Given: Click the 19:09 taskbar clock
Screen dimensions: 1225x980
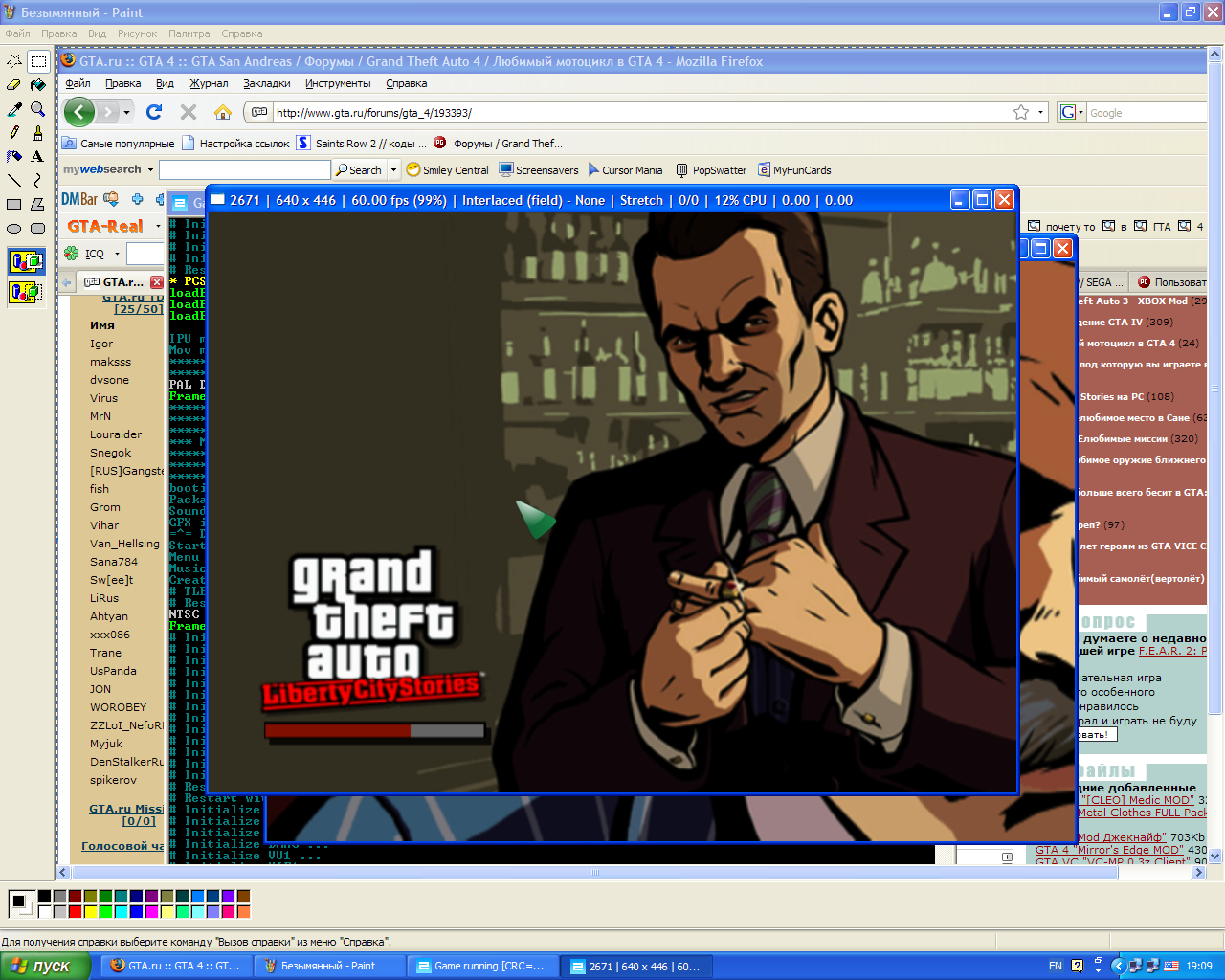Looking at the screenshot, I should tap(1199, 967).
